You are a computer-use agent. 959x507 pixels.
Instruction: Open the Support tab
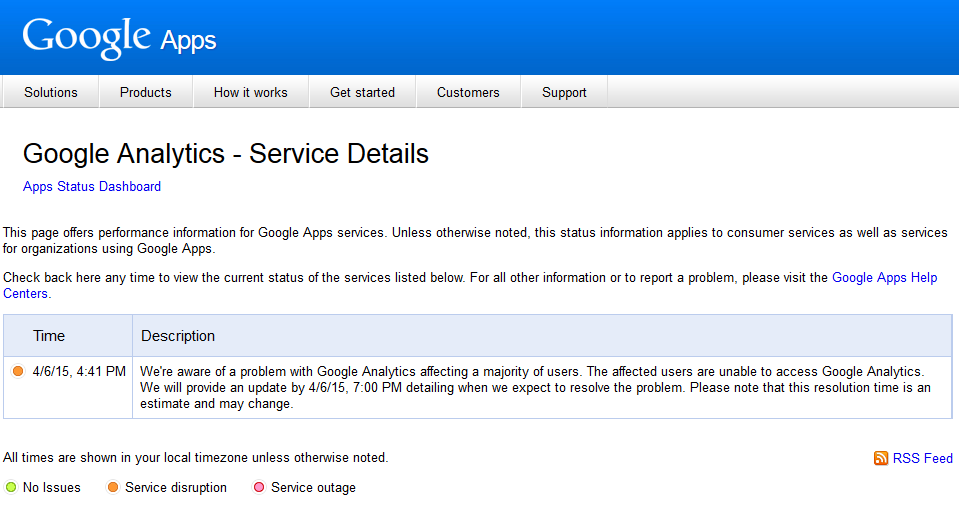pyautogui.click(x=564, y=92)
